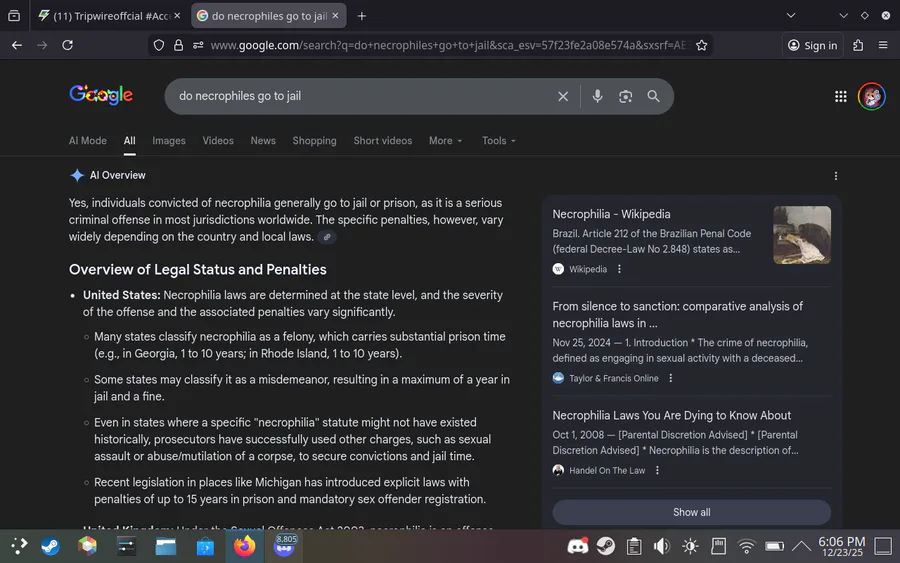Open the application launcher in taskbar
This screenshot has height=563, width=900.
pyautogui.click(x=19, y=546)
